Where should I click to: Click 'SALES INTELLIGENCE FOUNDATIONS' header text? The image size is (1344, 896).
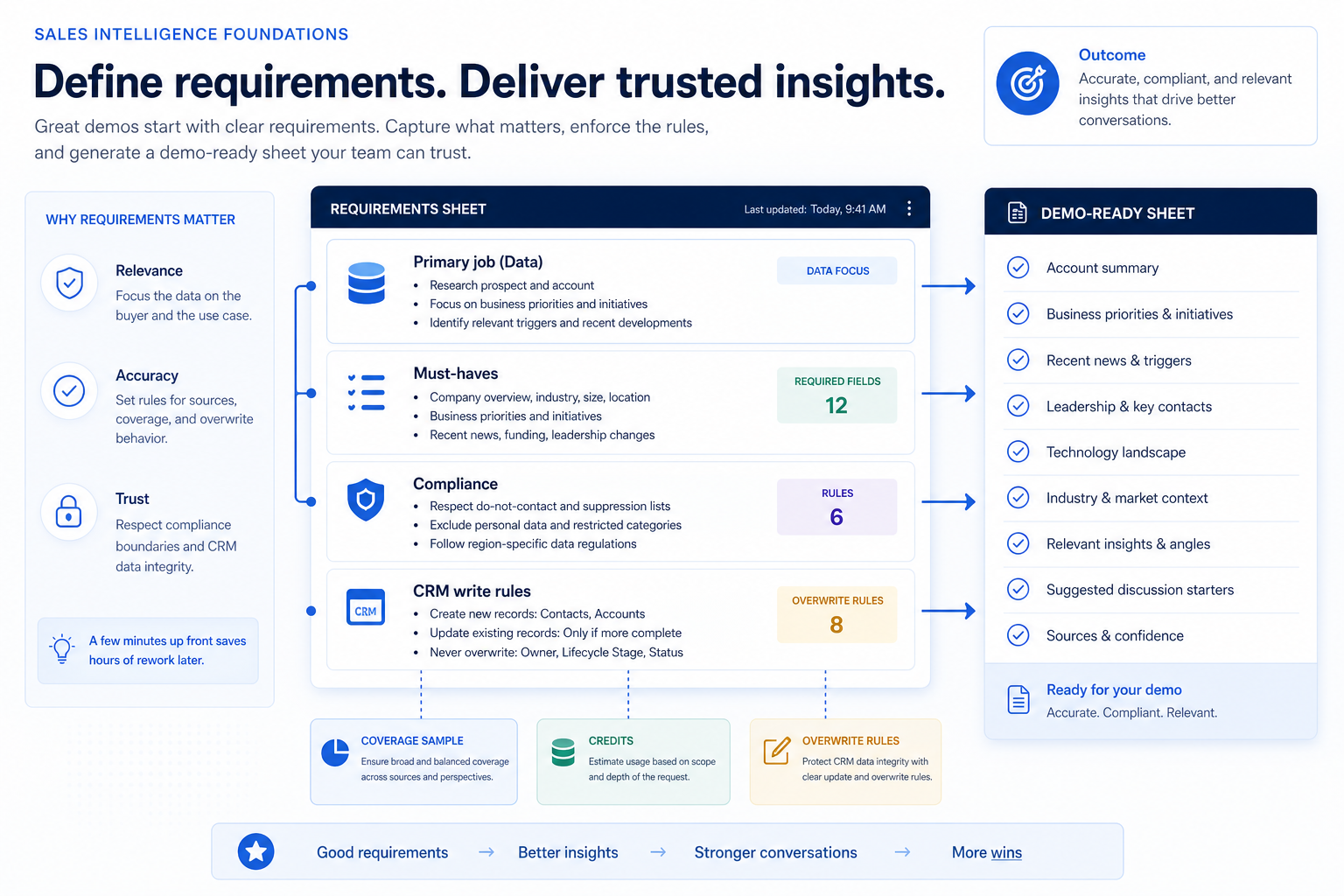[192, 34]
